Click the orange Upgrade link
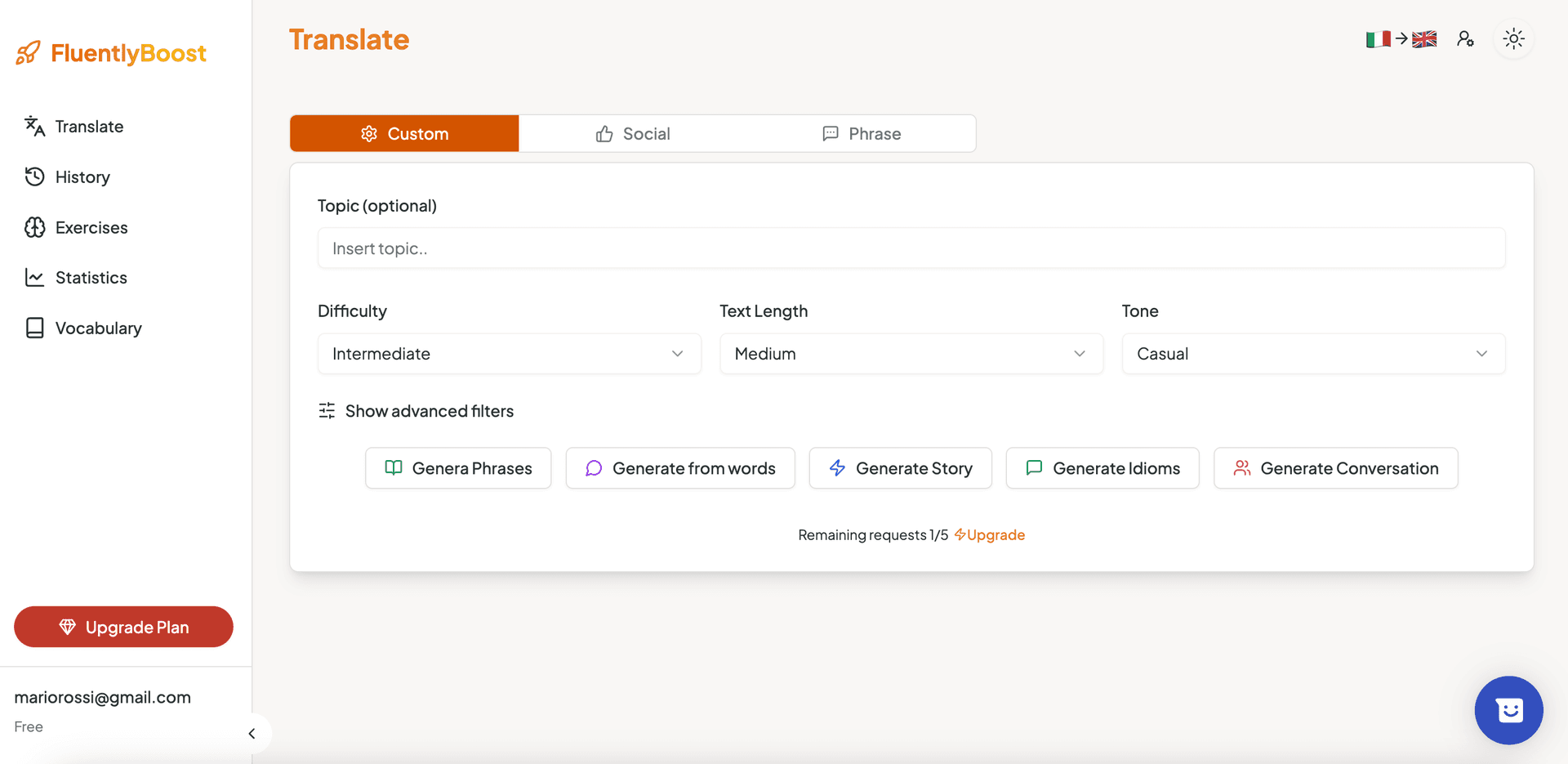This screenshot has height=764, width=1568. pos(990,535)
